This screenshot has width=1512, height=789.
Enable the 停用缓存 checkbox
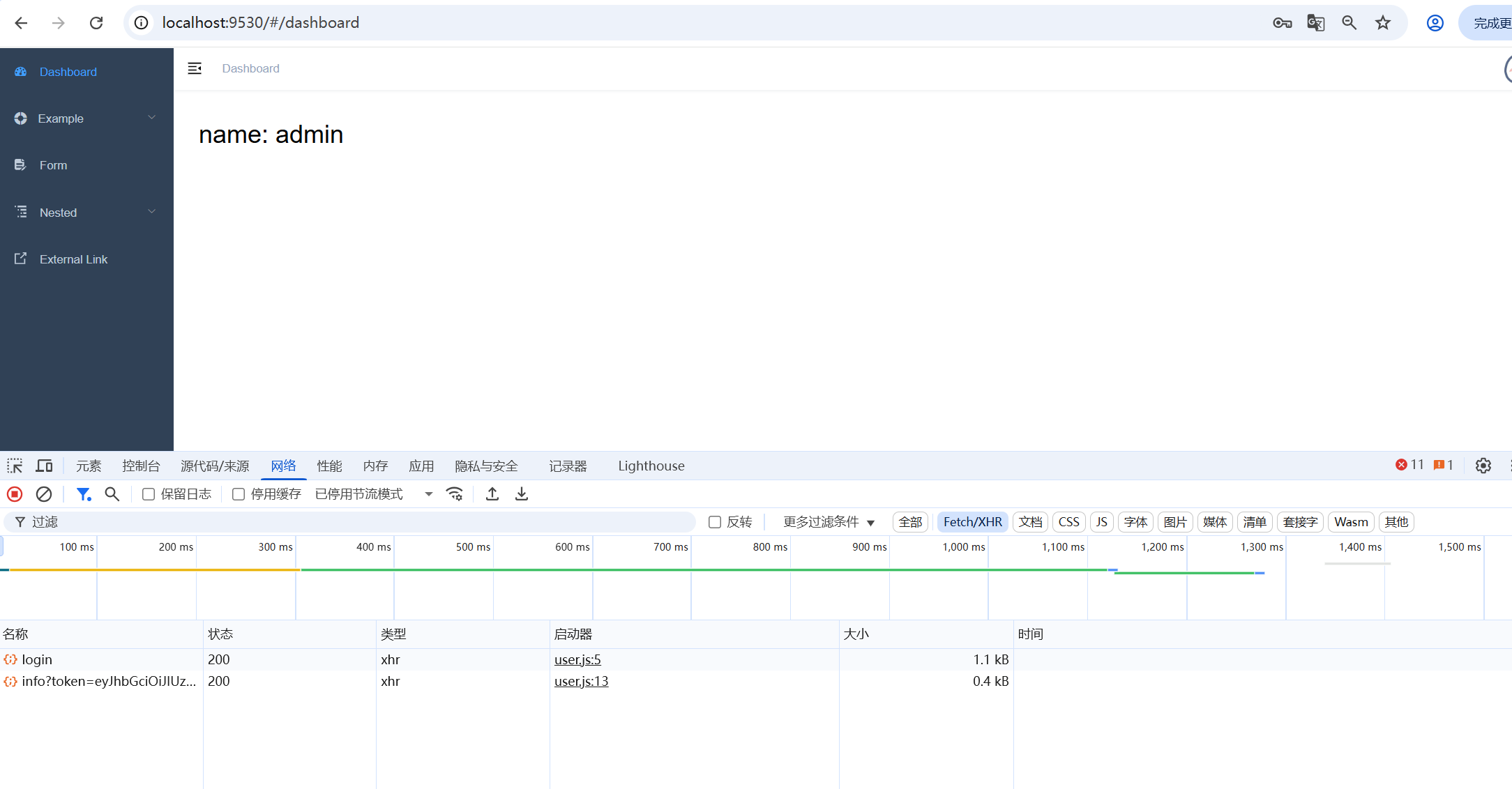tap(239, 494)
